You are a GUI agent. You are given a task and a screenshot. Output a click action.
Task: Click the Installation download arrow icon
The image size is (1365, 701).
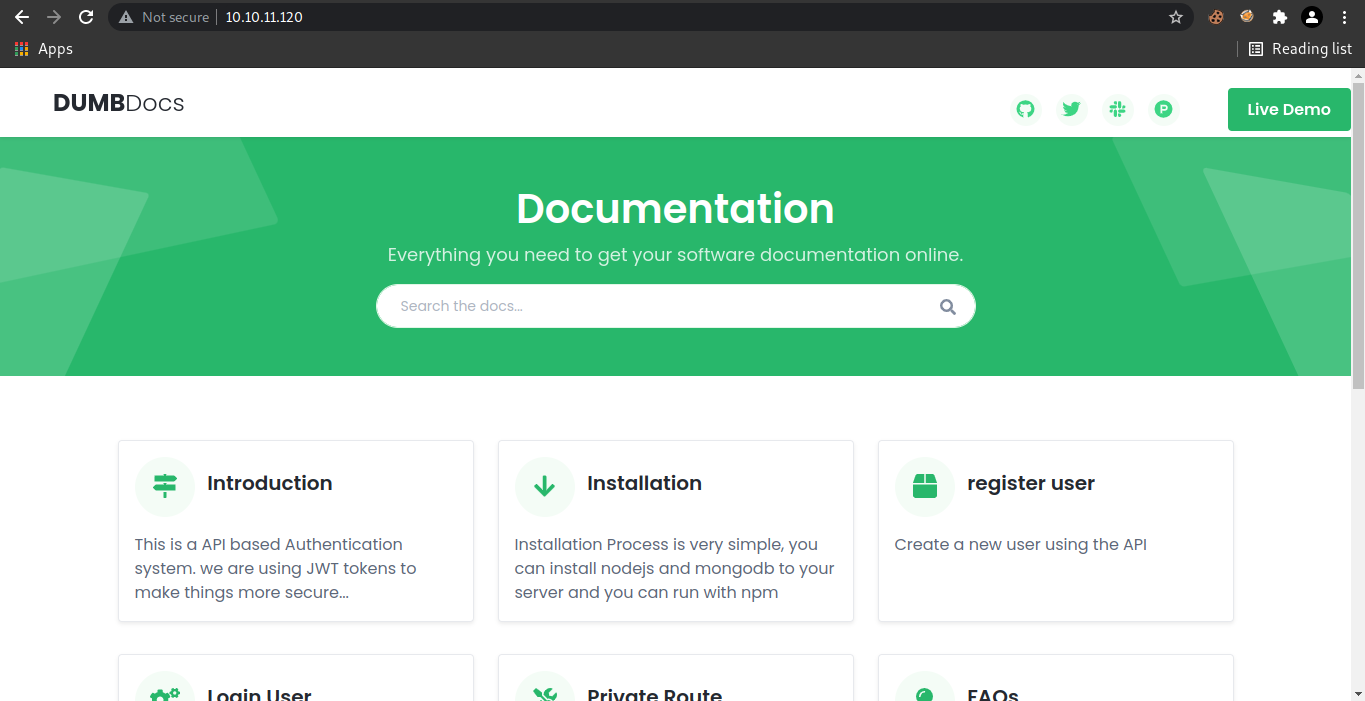(544, 487)
